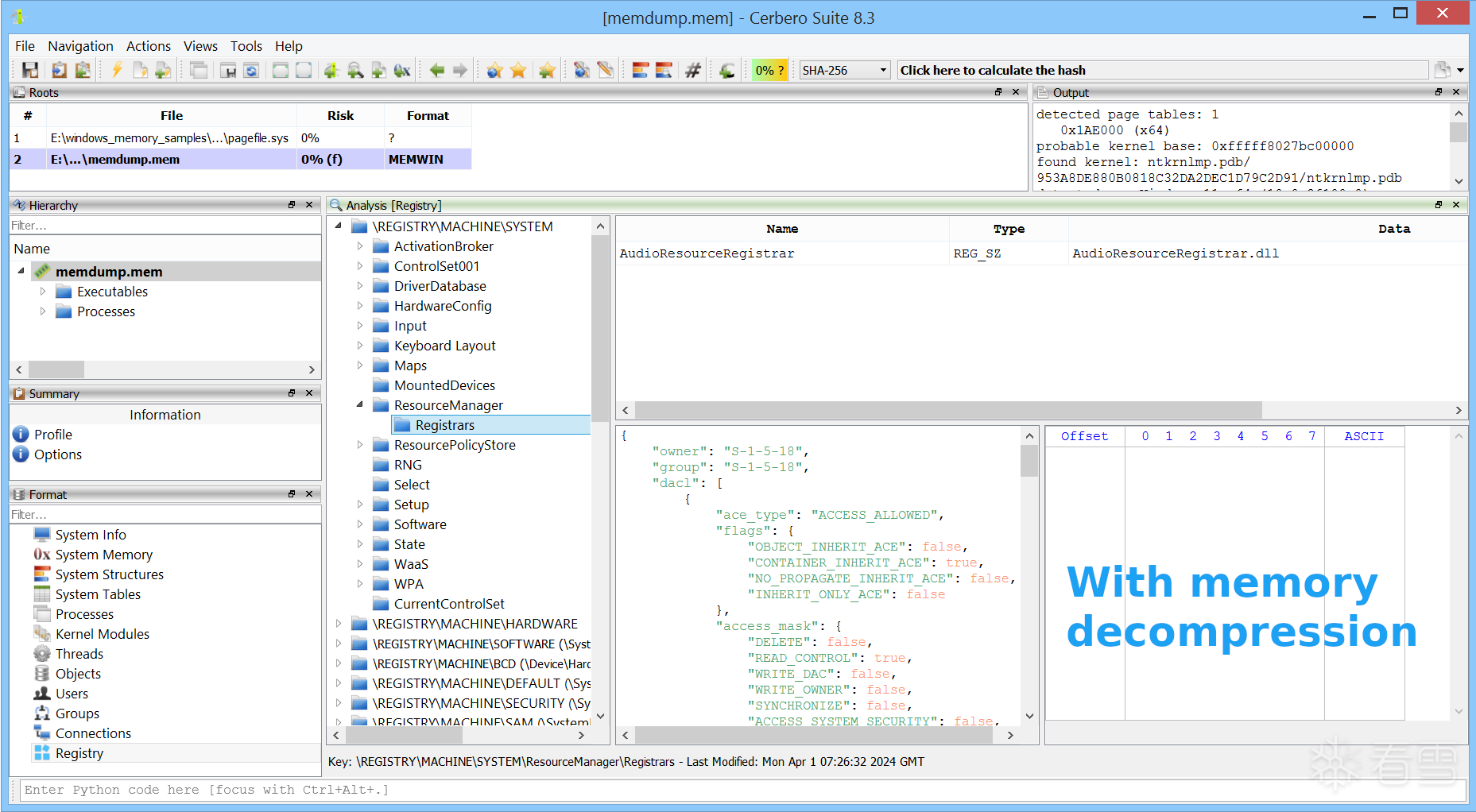Close the Roots panel
This screenshot has width=1476, height=812.
pyautogui.click(x=1016, y=92)
